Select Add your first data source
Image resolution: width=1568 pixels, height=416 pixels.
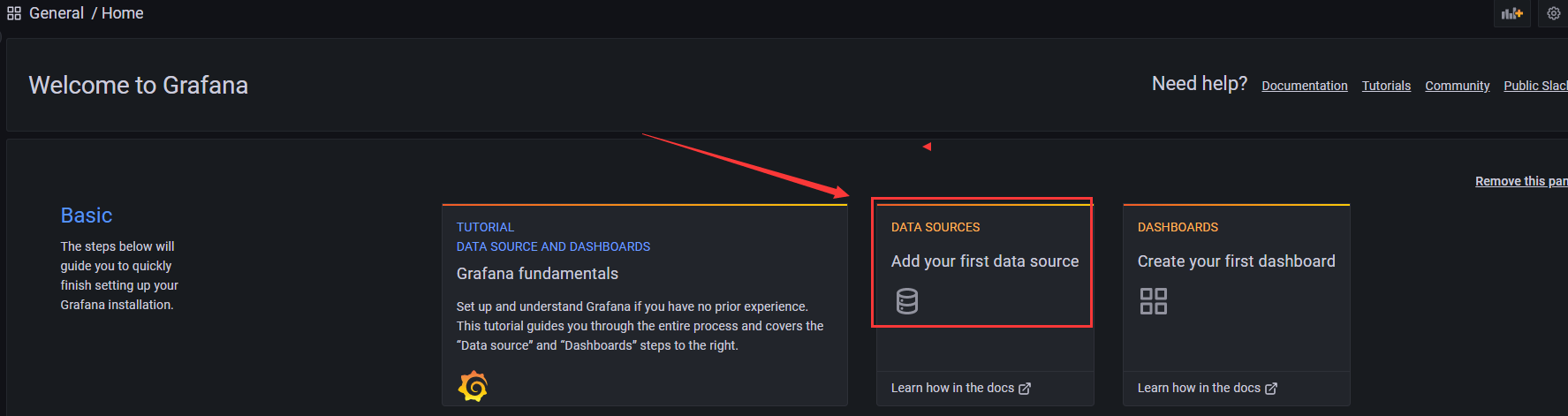pos(985,261)
